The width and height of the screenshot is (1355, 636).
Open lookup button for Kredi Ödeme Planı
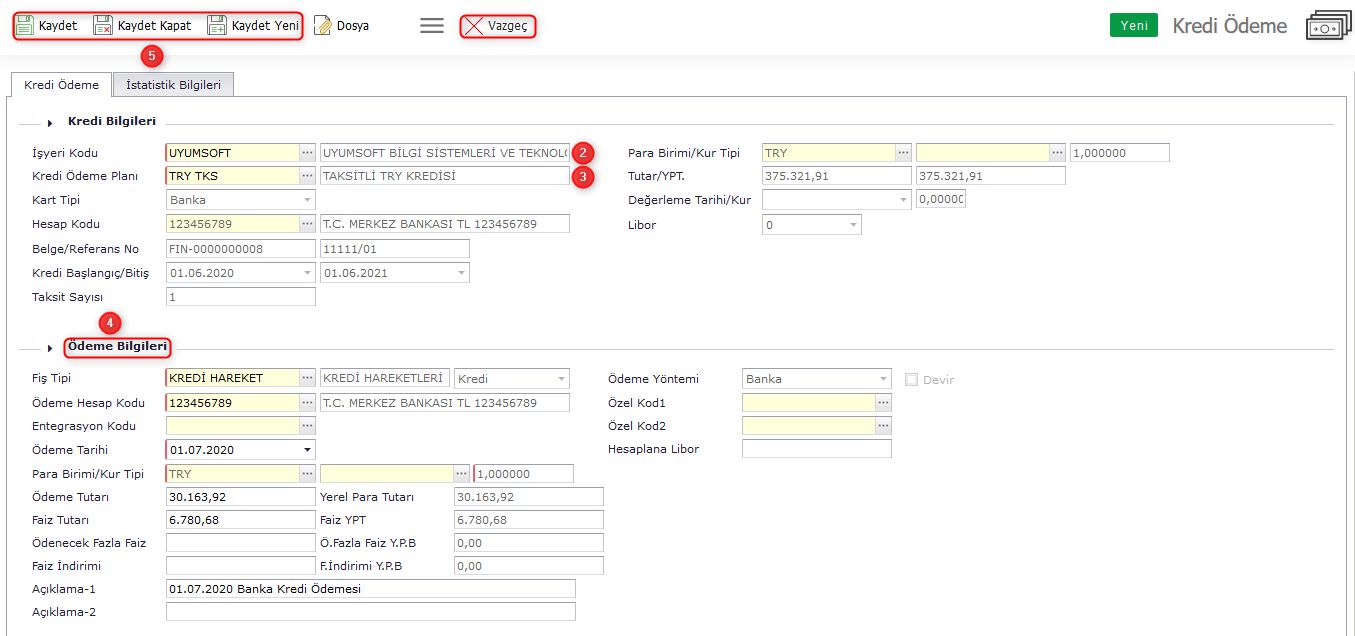pos(307,176)
